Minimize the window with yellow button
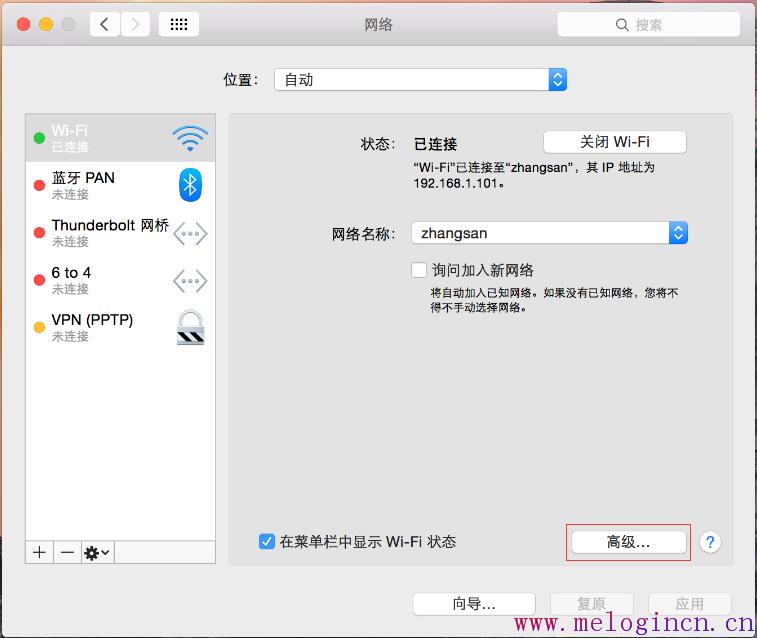Image resolution: width=757 pixels, height=638 pixels. point(46,24)
